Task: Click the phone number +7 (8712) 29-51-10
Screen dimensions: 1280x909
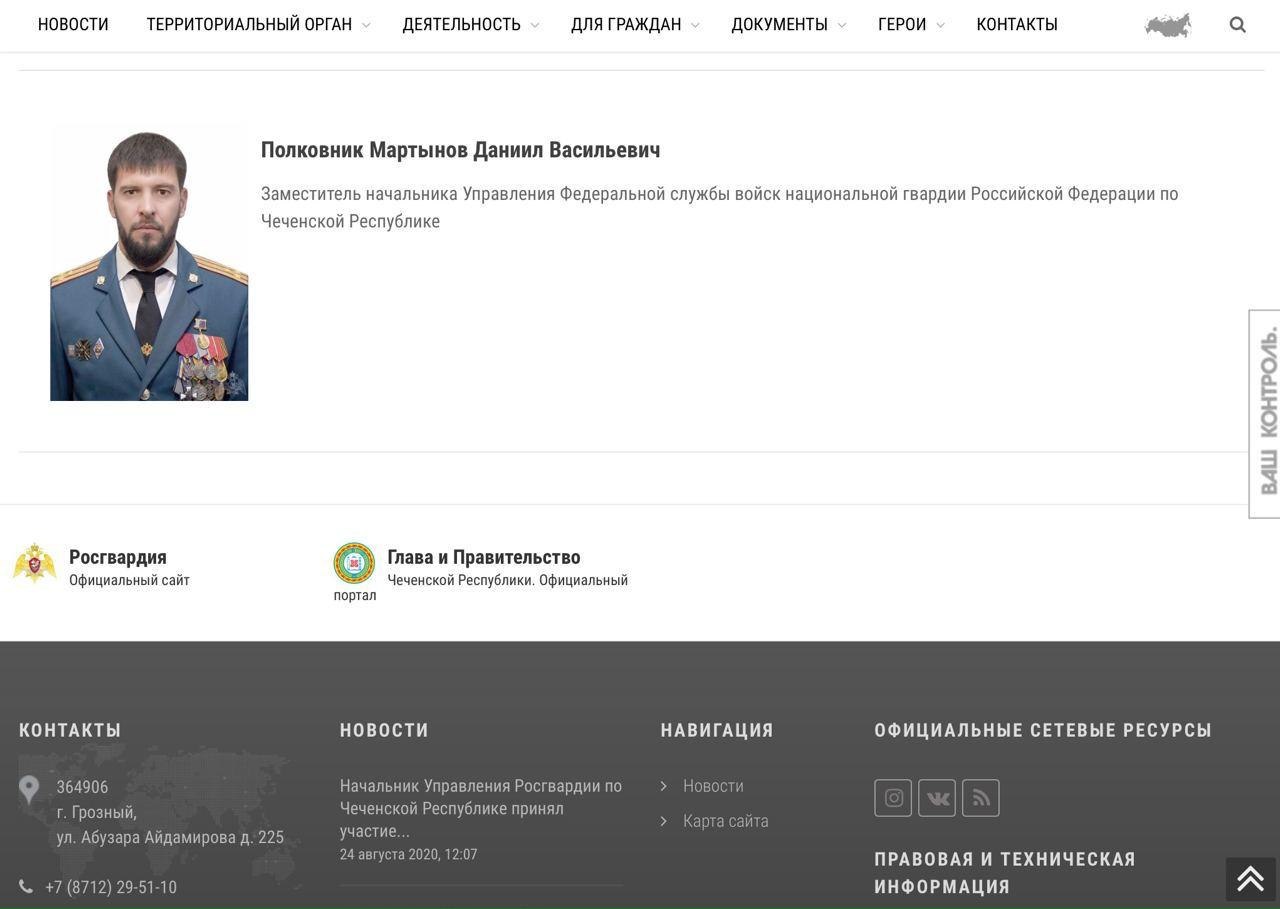Action: [111, 887]
